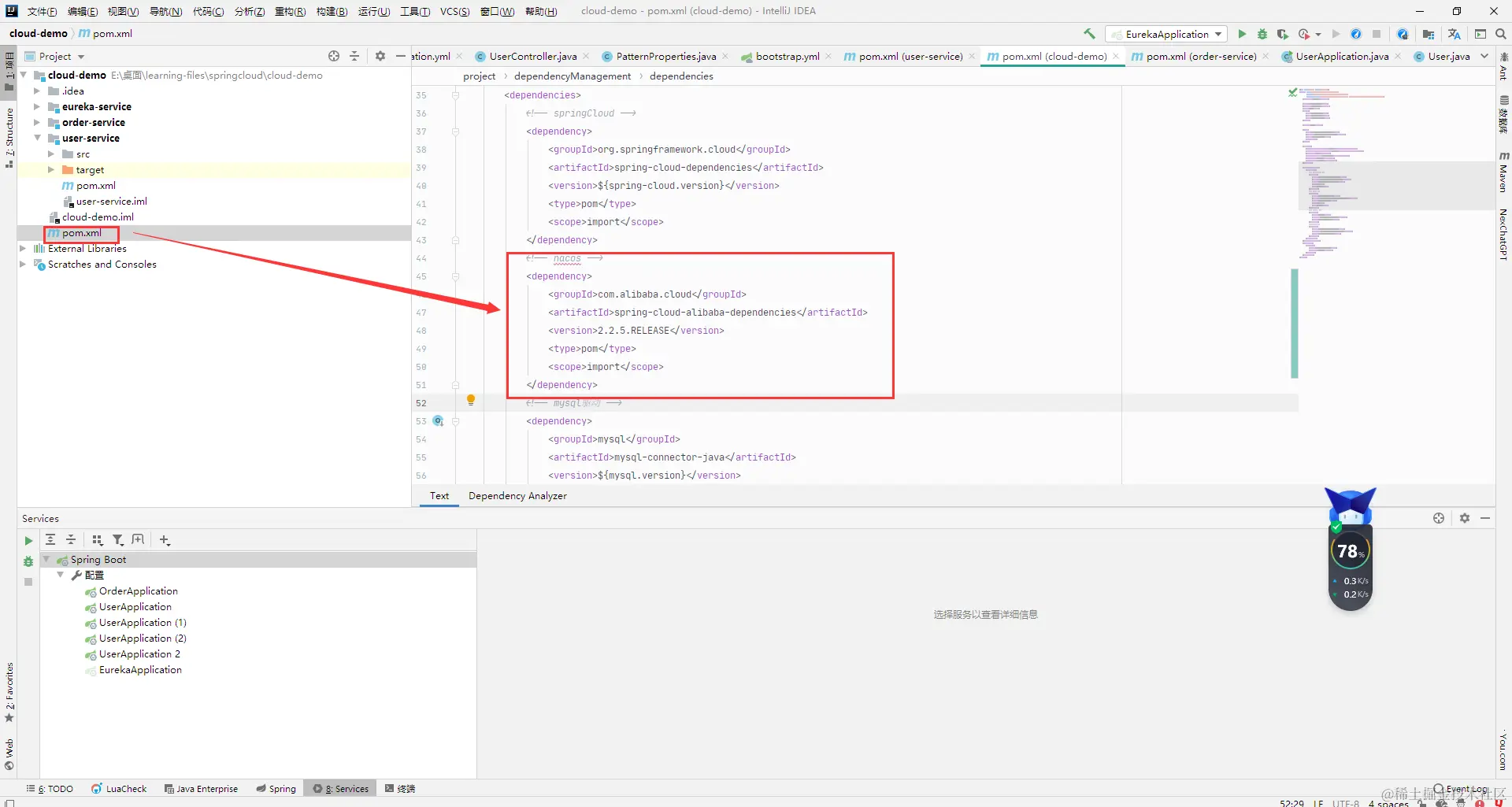Click the filter icon in Services toolbar

(x=118, y=540)
